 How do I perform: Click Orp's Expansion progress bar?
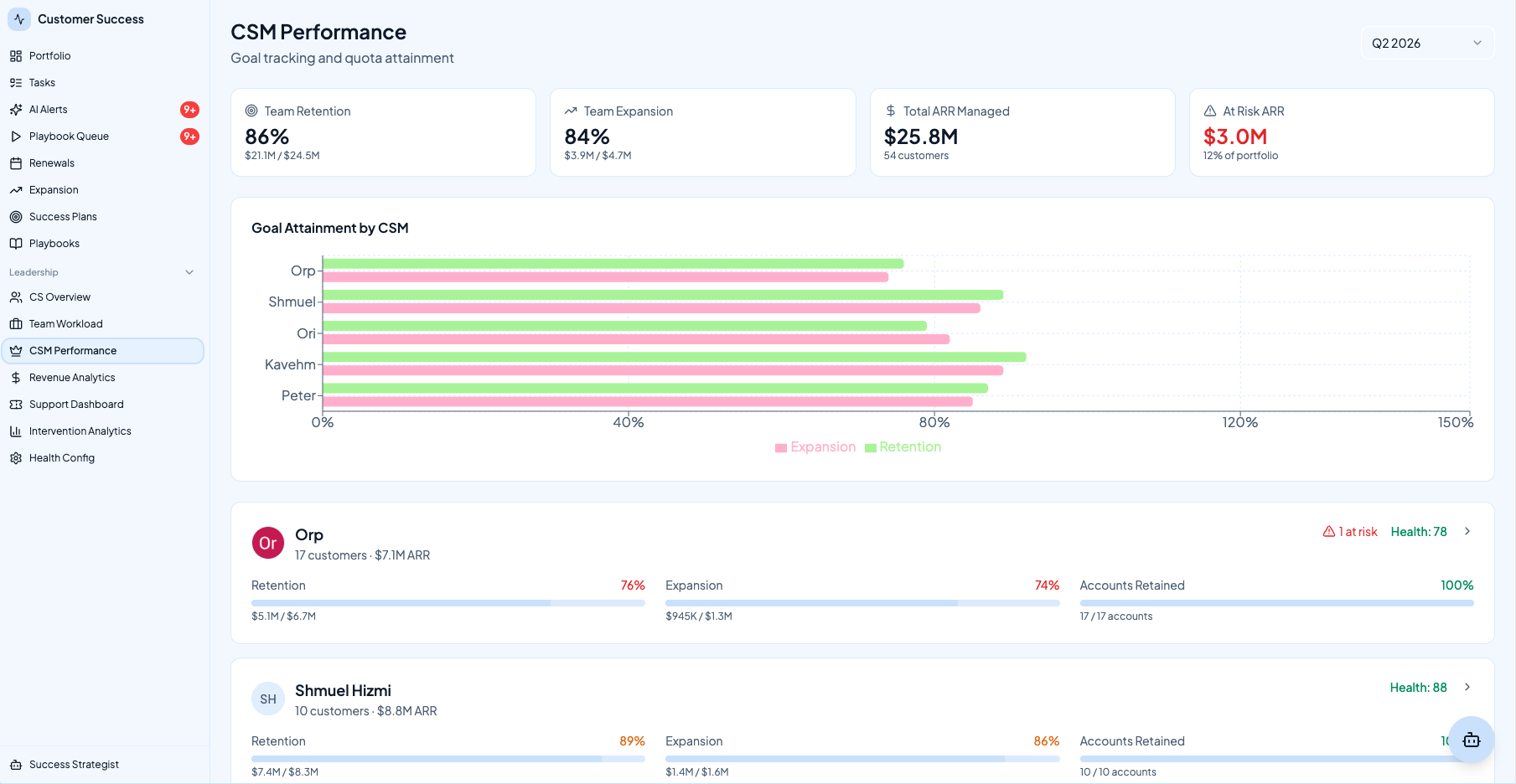click(x=862, y=603)
